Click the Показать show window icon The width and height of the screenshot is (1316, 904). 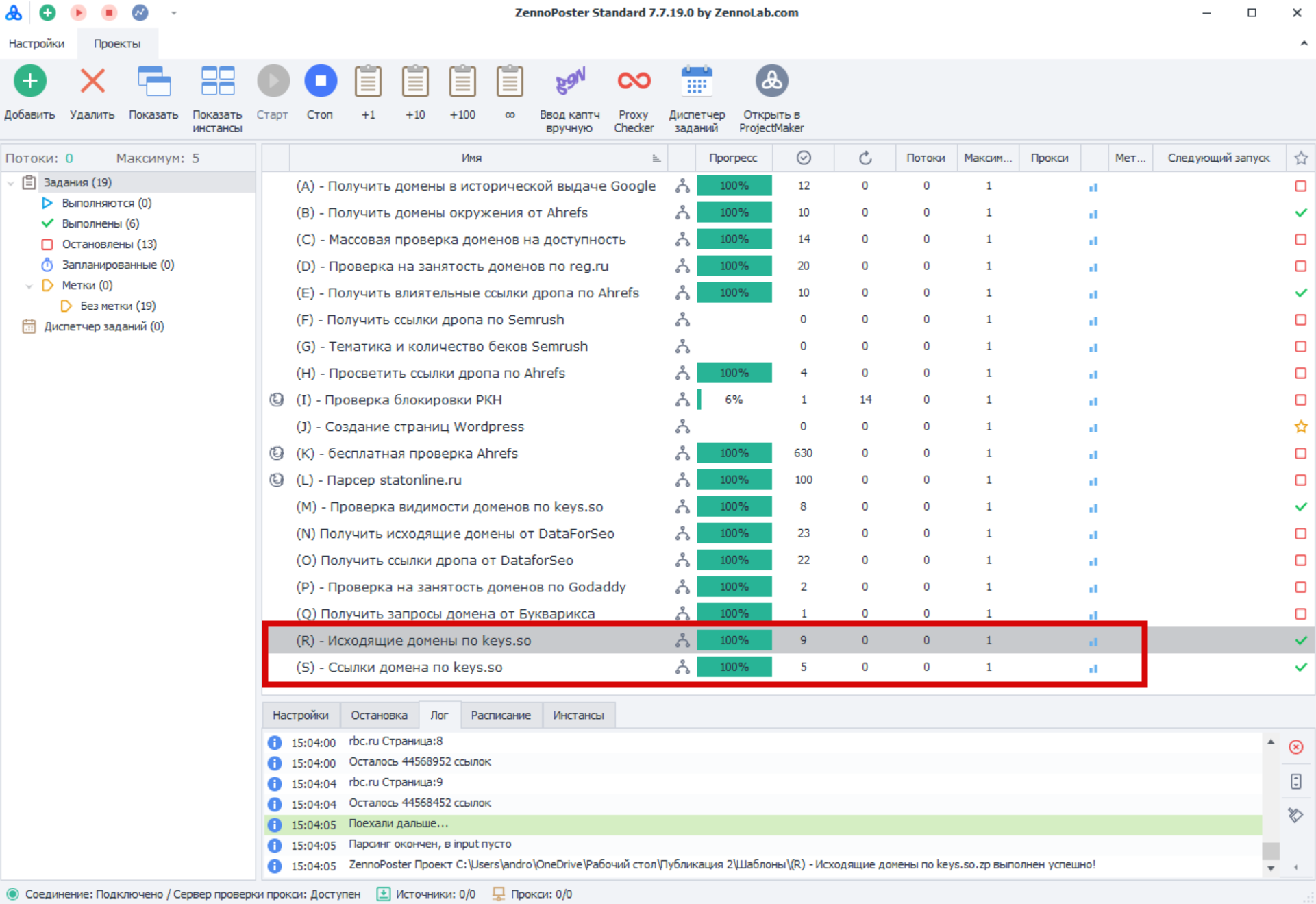pyautogui.click(x=153, y=81)
